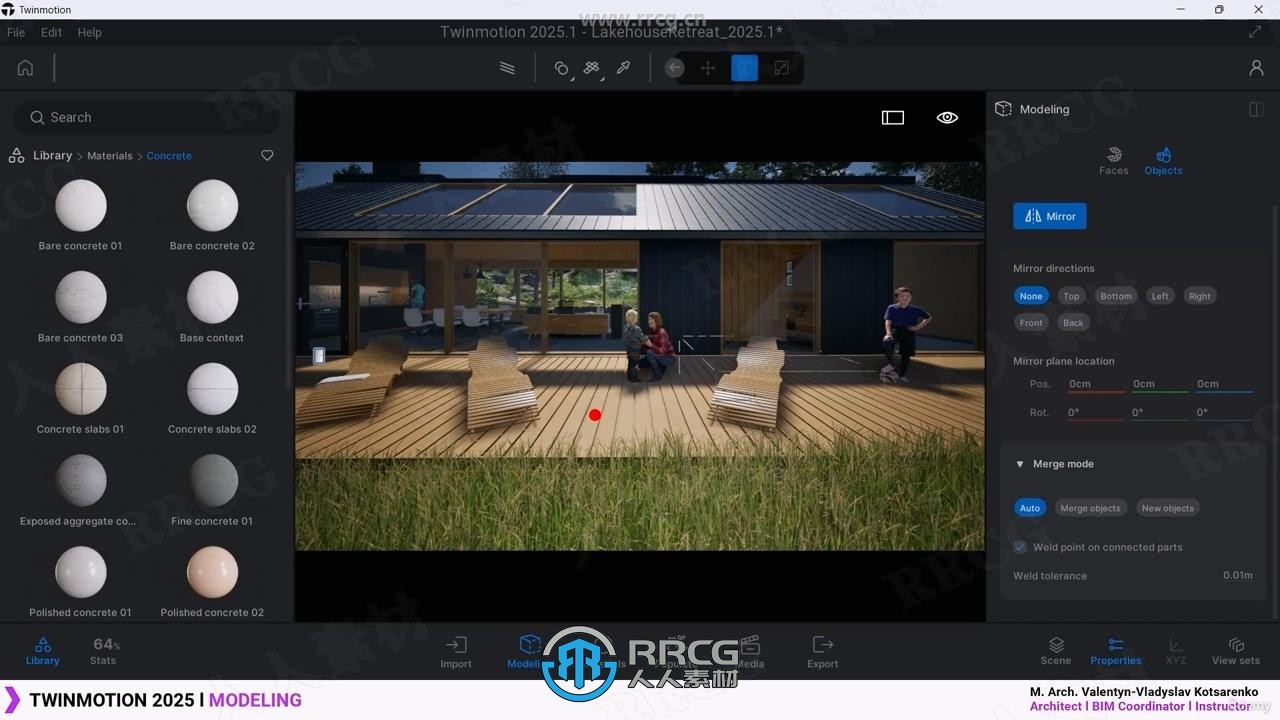The image size is (1280, 720).
Task: Edit mirror plane Pos. second 0cm field
Action: (1160, 384)
